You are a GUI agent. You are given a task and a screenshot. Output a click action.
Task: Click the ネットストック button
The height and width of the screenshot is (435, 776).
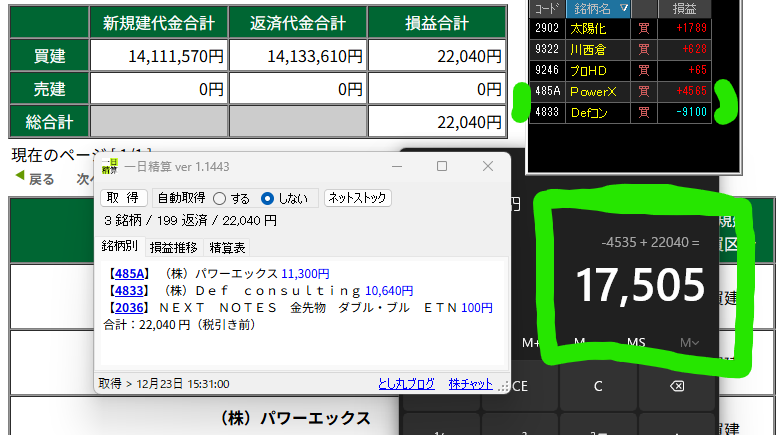357,198
